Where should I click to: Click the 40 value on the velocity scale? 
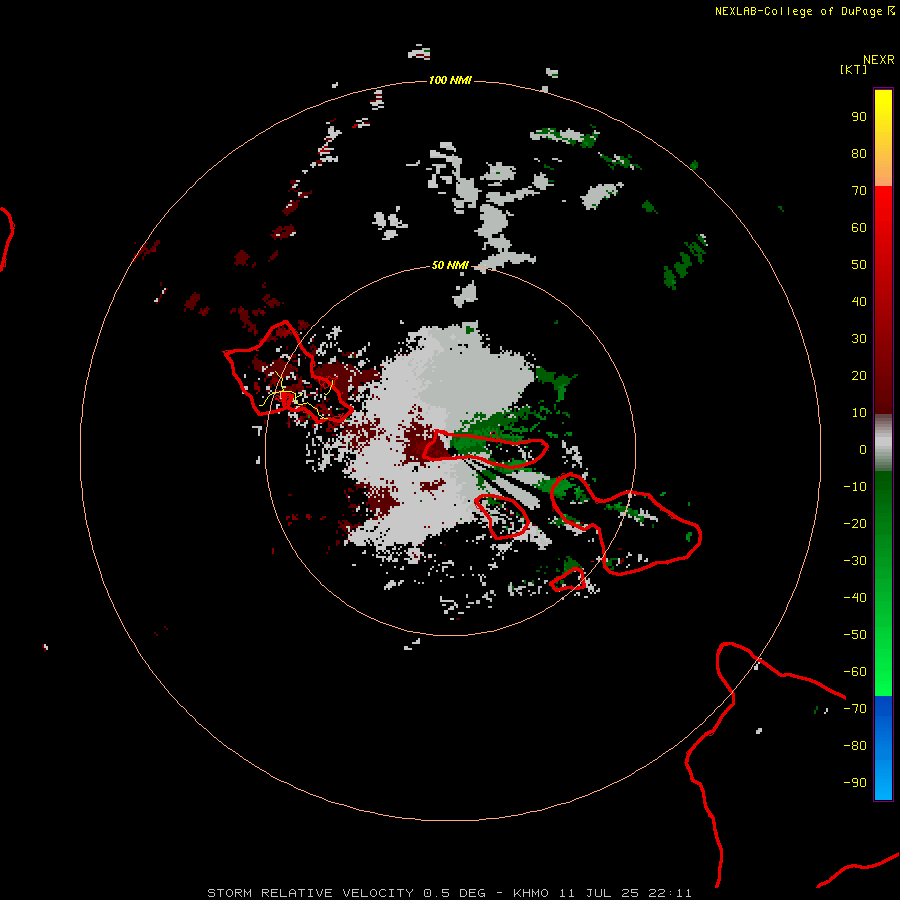(859, 302)
